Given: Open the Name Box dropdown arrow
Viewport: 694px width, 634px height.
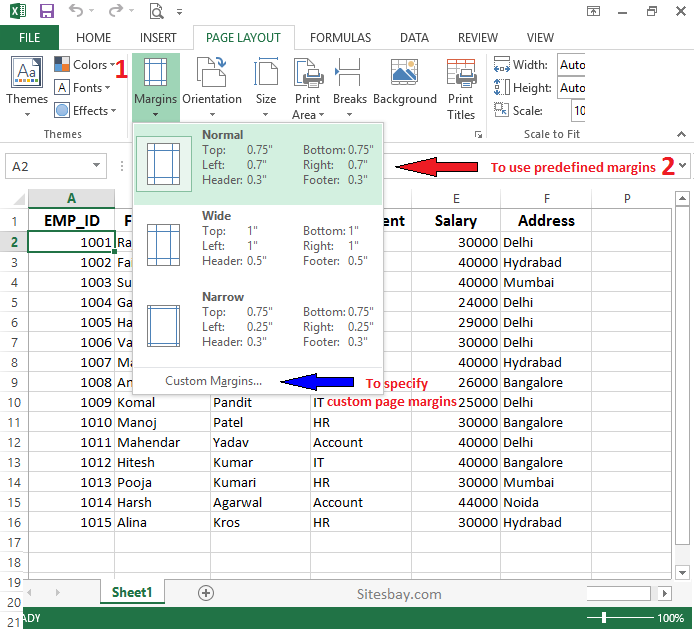Looking at the screenshot, I should click(96, 166).
